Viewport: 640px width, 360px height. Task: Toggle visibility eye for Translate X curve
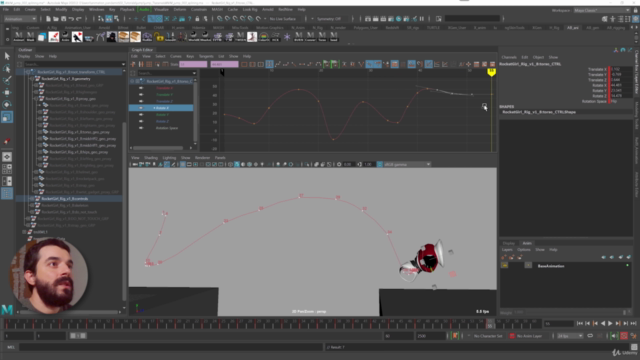[141, 88]
